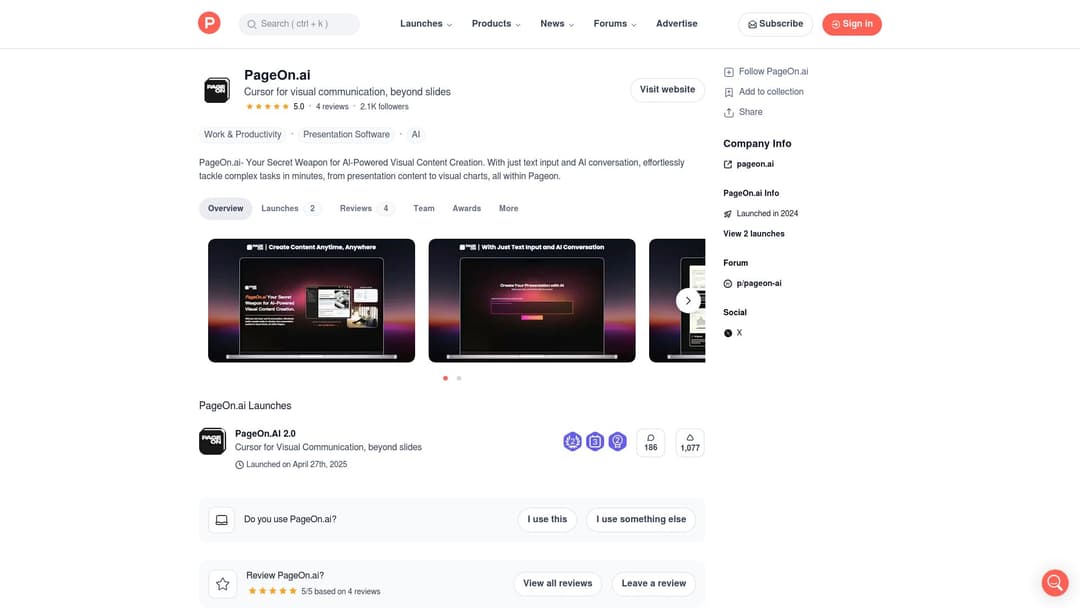Viewport: 1080px width, 608px height.
Task: Click the third purple award badge
Action: [x=618, y=441]
